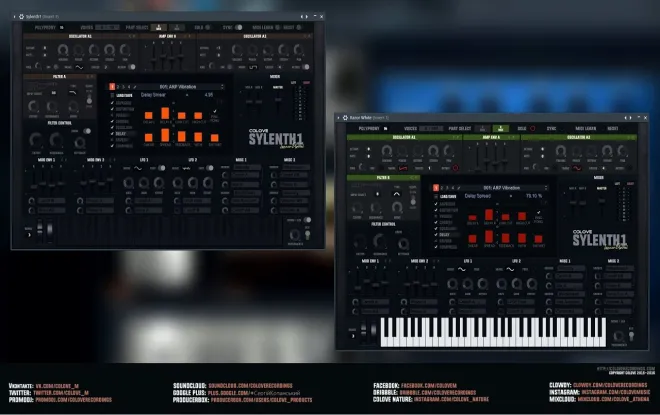Click the Filter A type curve icon in Sylenth1
The width and height of the screenshot is (660, 415).
pos(73,93)
